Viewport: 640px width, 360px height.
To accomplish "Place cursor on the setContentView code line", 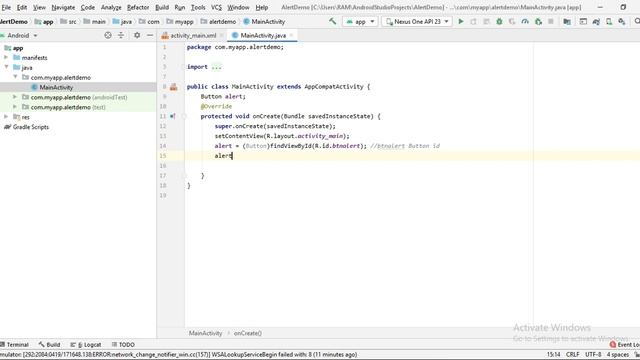I will pyautogui.click(x=282, y=136).
